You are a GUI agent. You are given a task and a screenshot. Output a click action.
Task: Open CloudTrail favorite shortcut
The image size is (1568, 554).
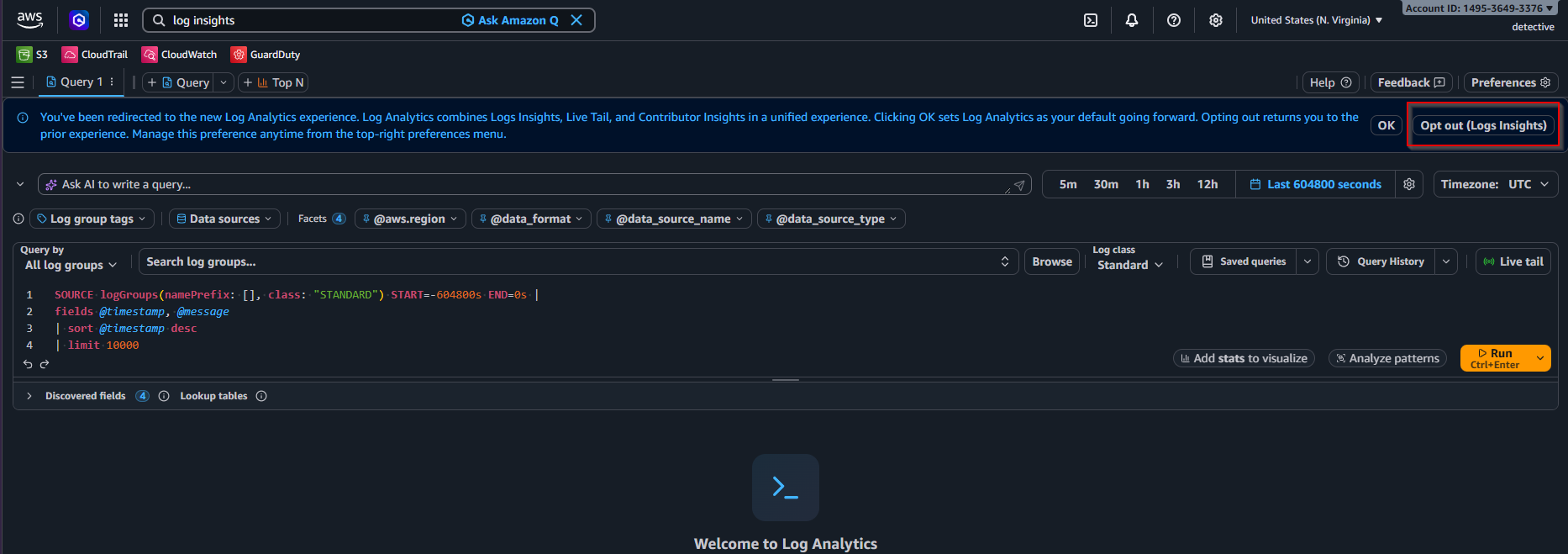(95, 55)
